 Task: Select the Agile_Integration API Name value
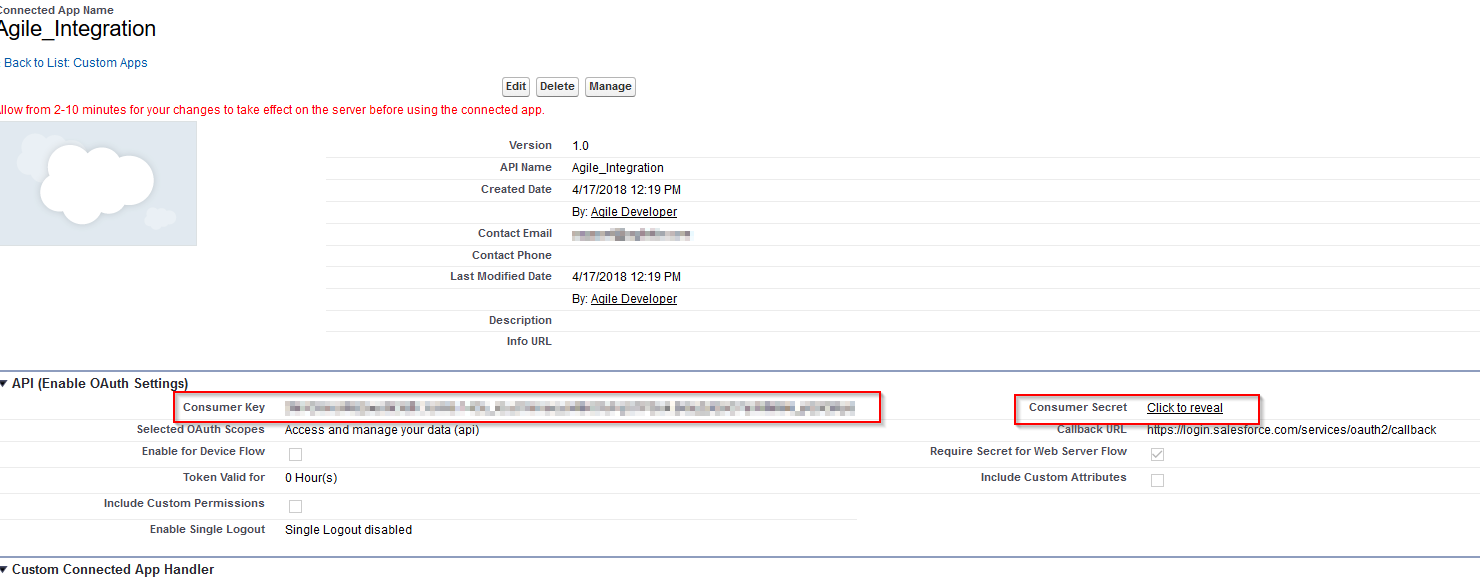coord(618,168)
